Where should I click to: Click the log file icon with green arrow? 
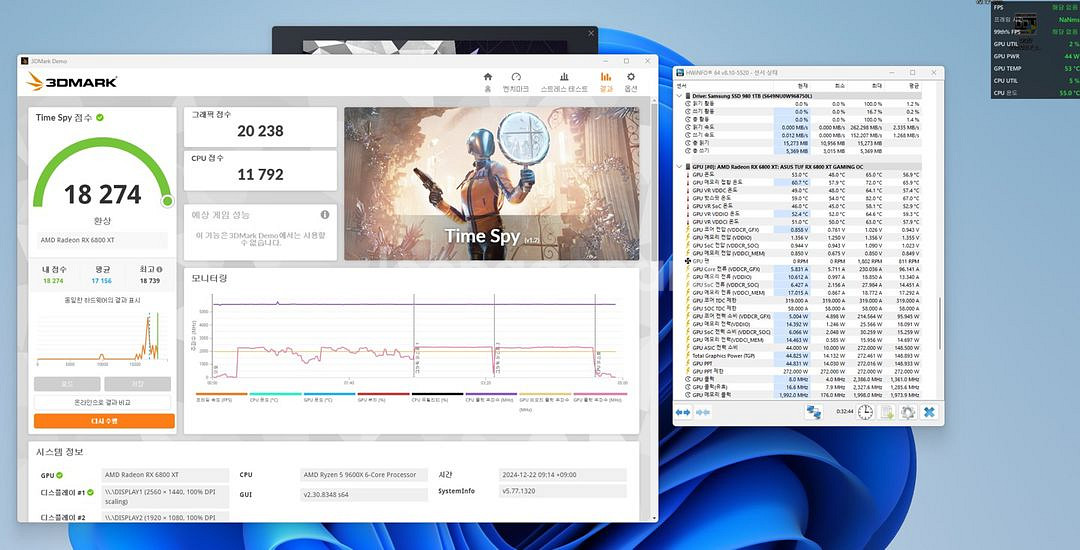point(887,412)
